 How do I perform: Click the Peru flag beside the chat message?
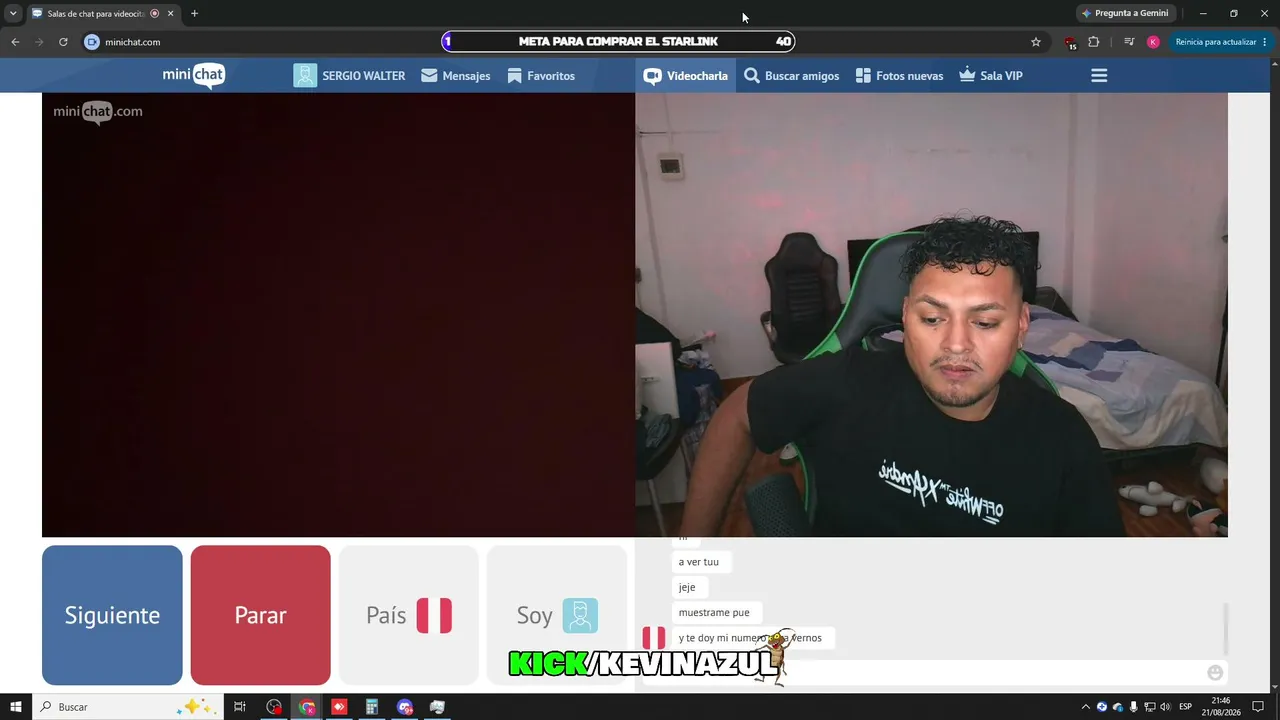click(654, 638)
